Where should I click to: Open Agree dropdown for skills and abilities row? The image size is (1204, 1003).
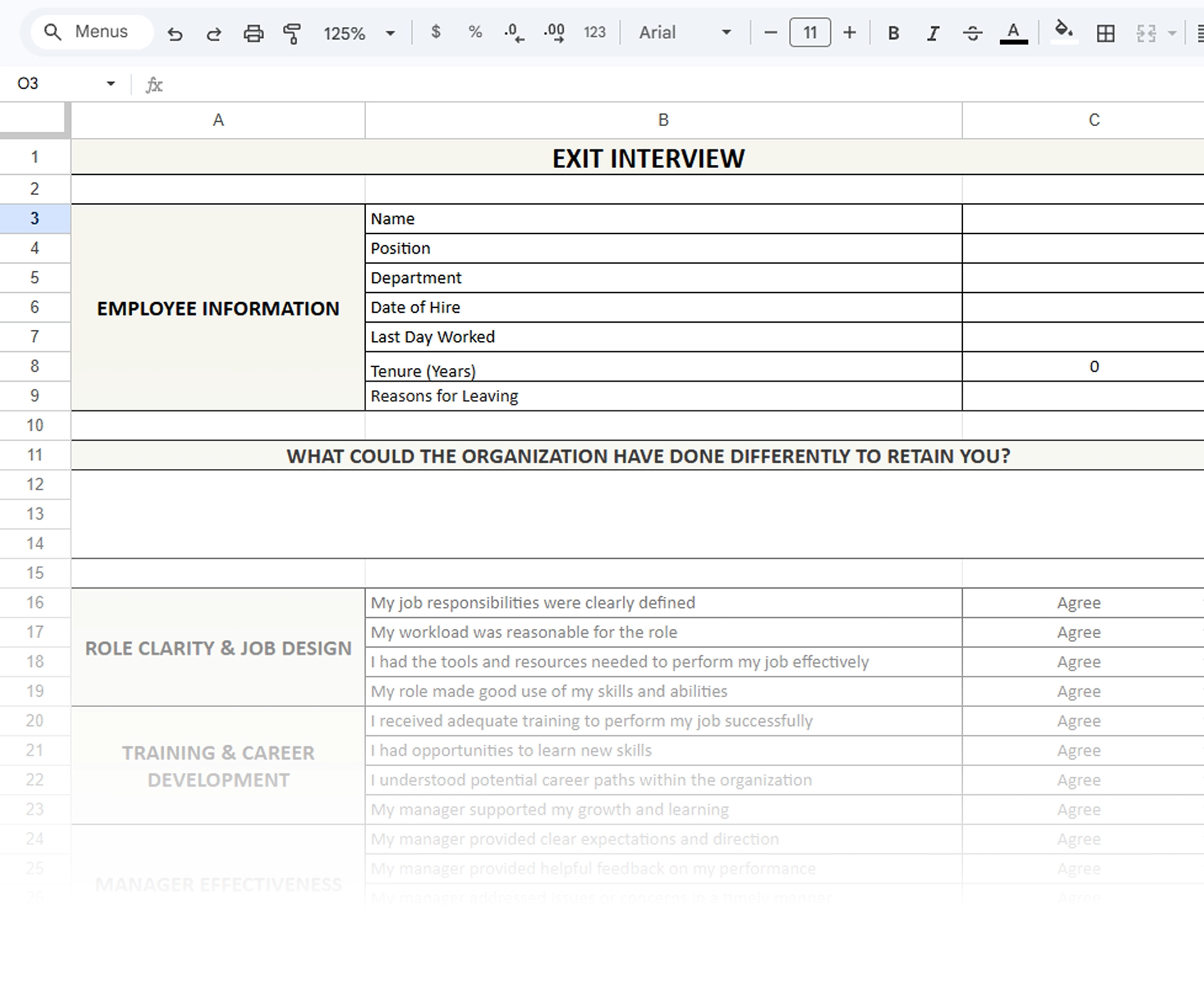[x=1083, y=691]
